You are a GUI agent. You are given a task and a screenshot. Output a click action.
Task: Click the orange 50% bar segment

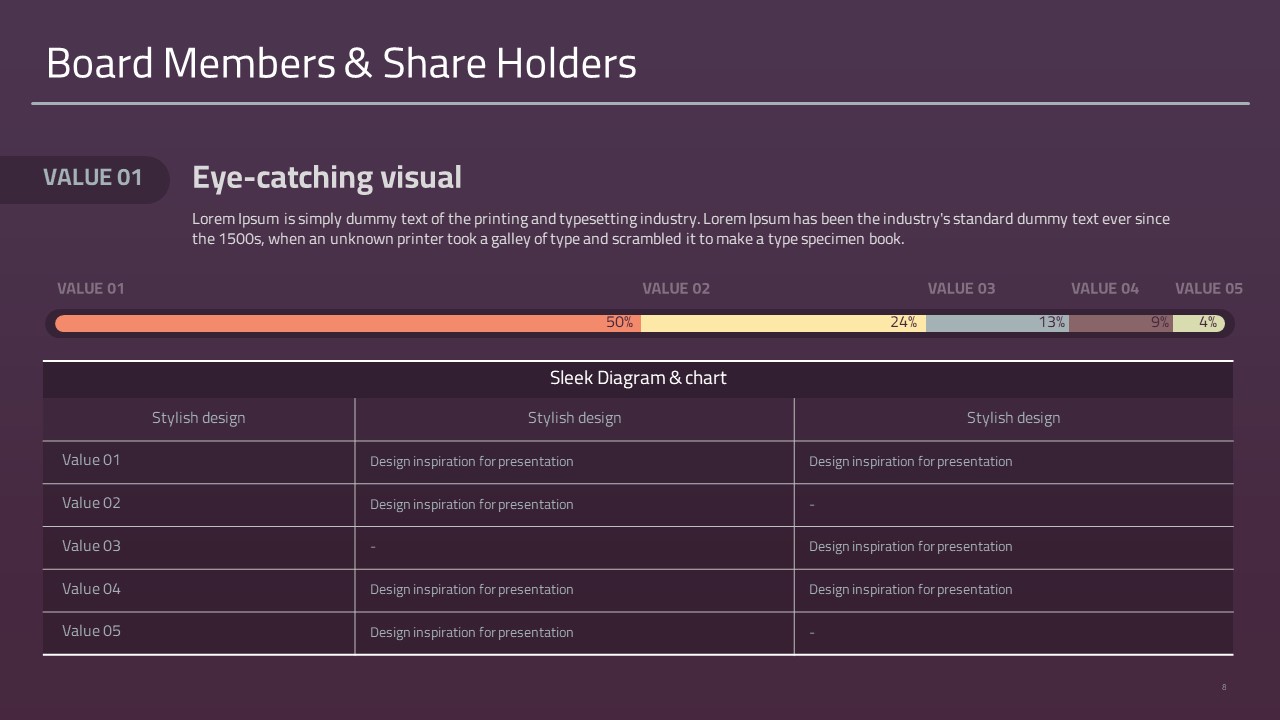[x=348, y=323]
